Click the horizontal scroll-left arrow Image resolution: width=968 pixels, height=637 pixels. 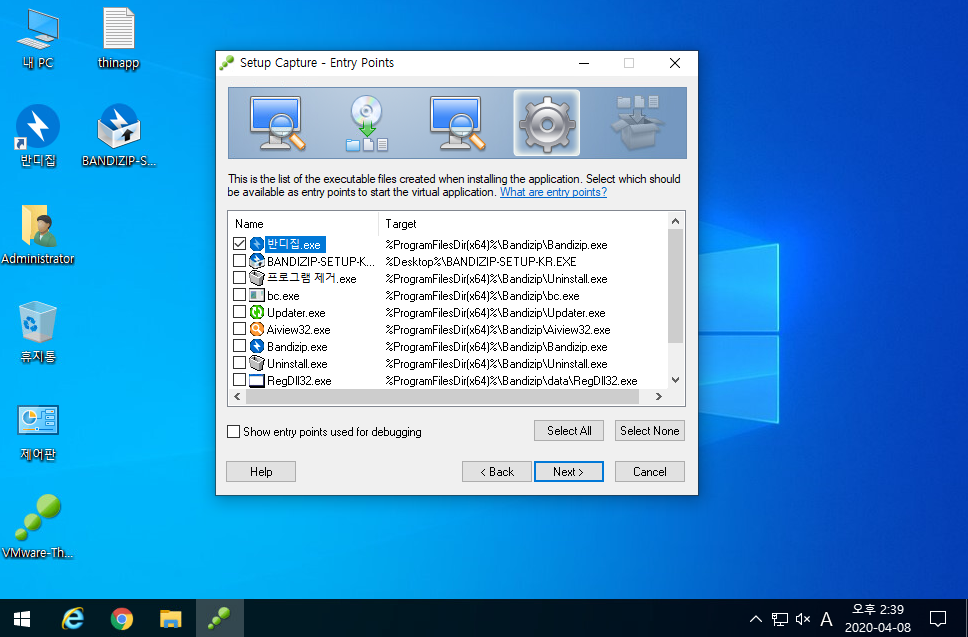237,396
